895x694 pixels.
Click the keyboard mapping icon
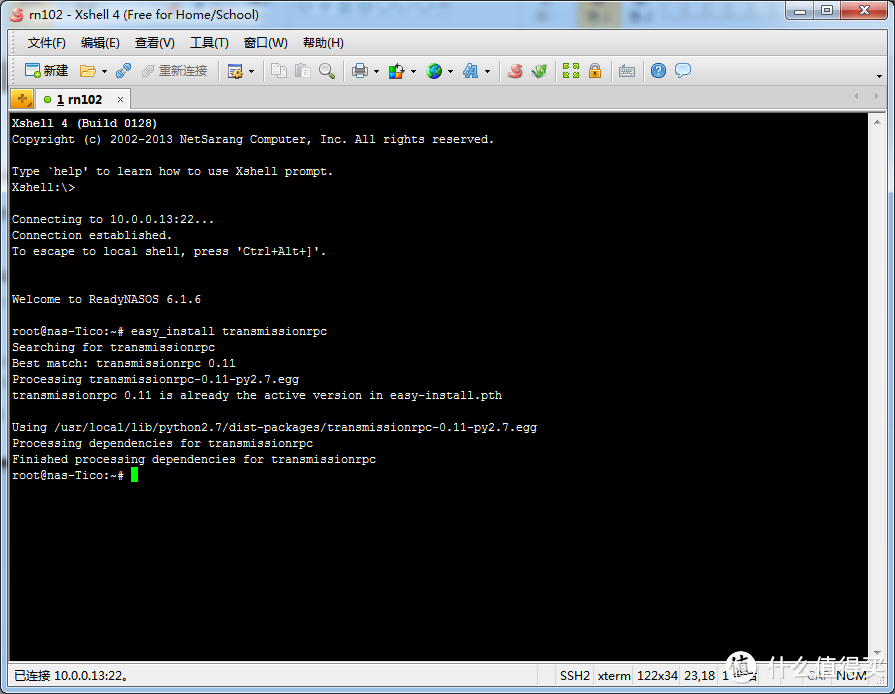(627, 71)
